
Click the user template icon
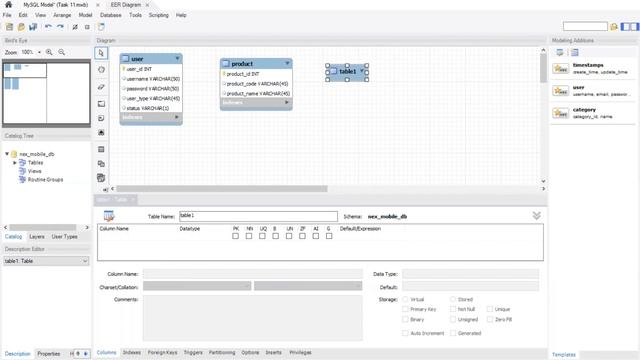coord(561,91)
